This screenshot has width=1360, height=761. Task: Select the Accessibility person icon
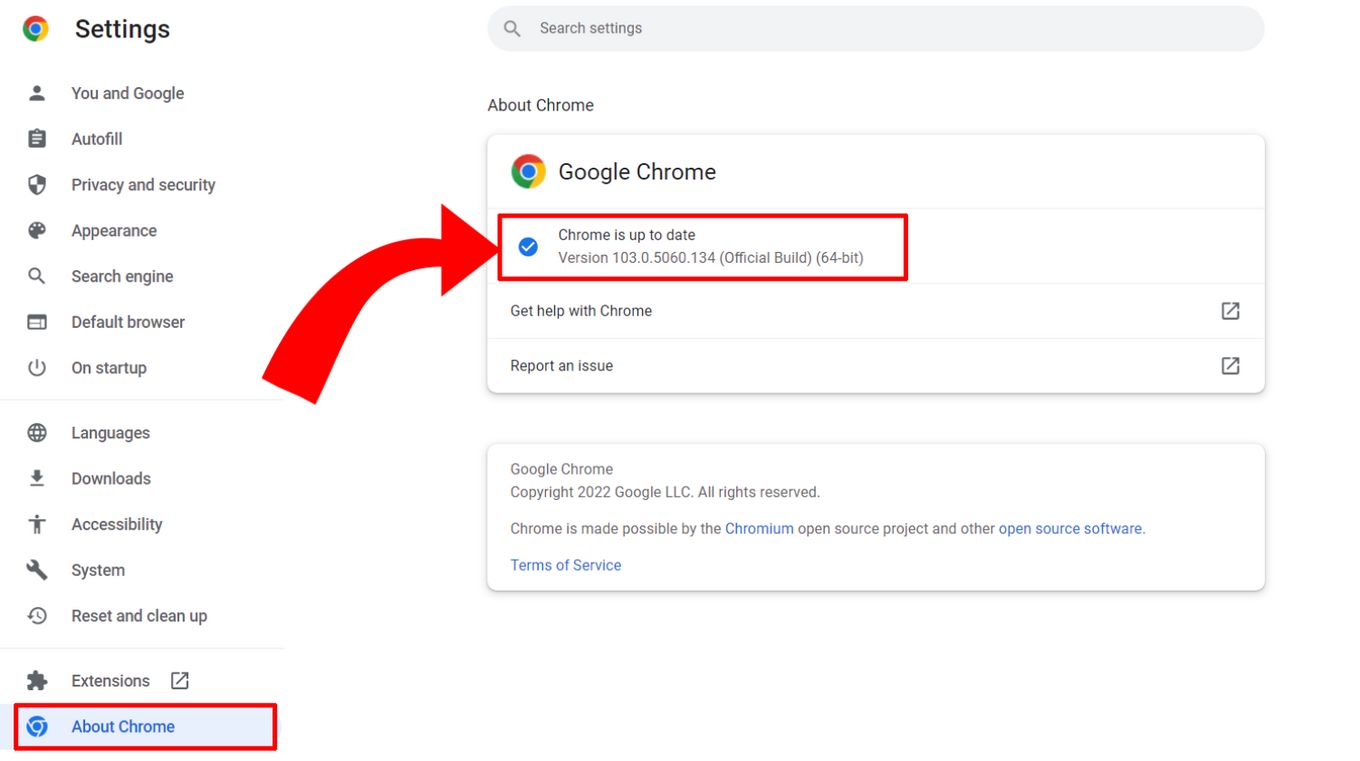pos(37,524)
